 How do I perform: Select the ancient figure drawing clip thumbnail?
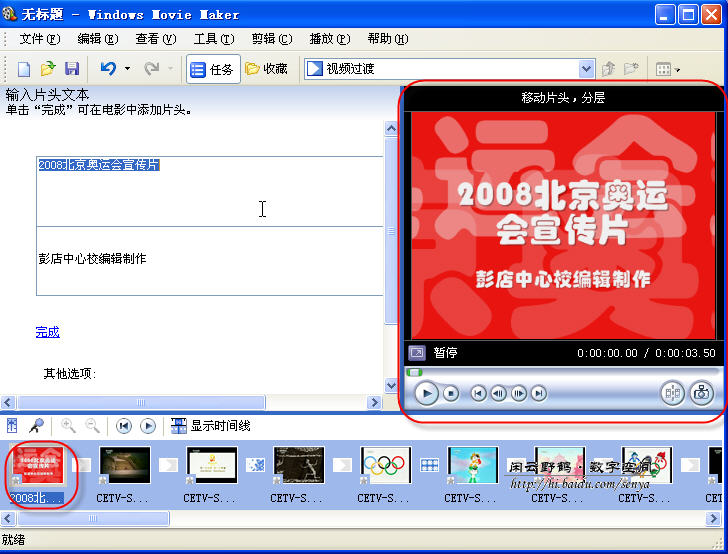coord(299,465)
